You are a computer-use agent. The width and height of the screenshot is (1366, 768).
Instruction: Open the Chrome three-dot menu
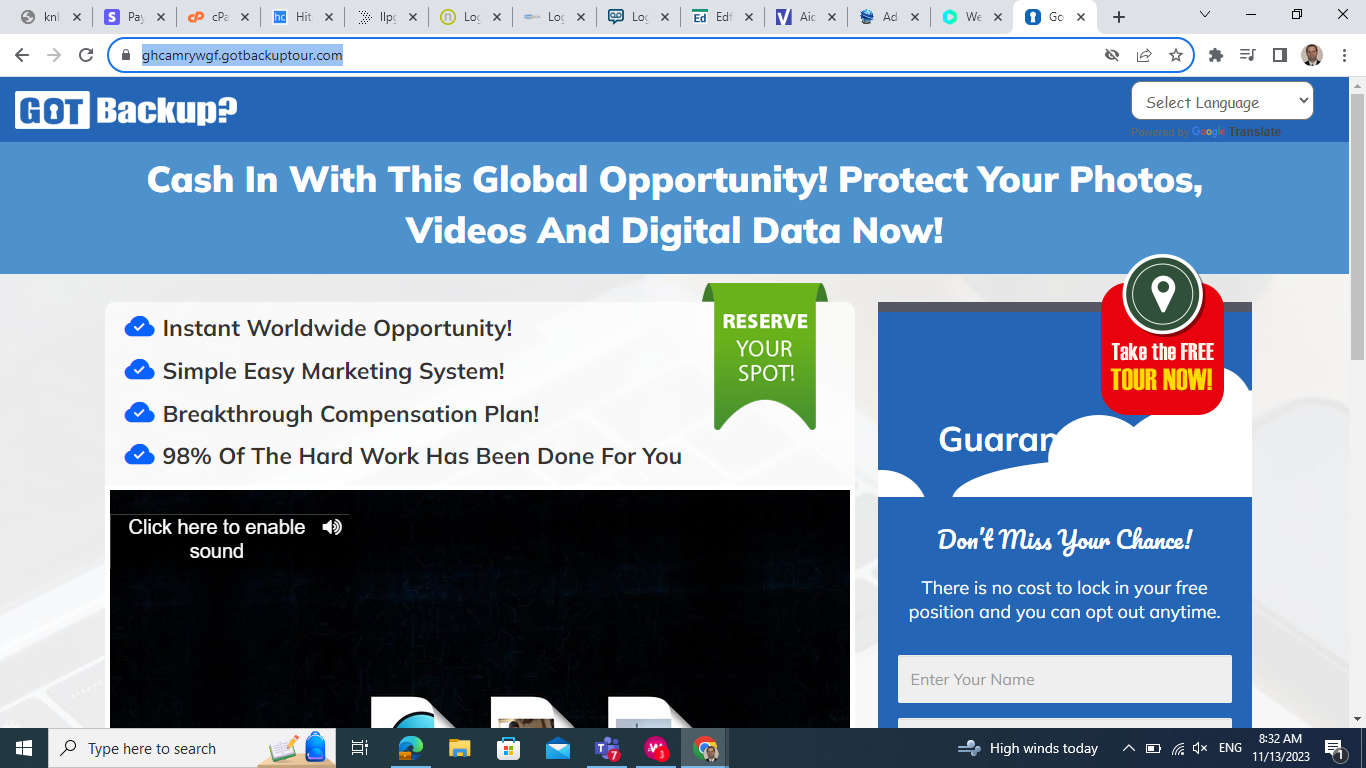(x=1343, y=55)
